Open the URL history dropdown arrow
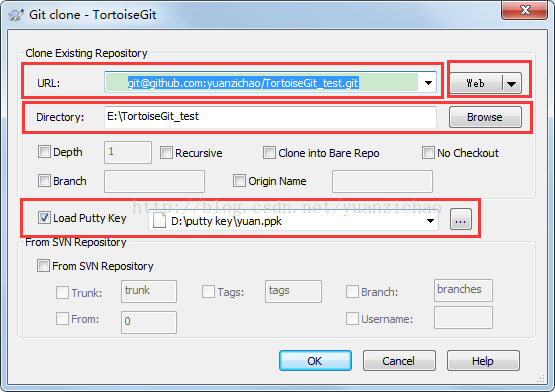The image size is (555, 392). [x=428, y=83]
